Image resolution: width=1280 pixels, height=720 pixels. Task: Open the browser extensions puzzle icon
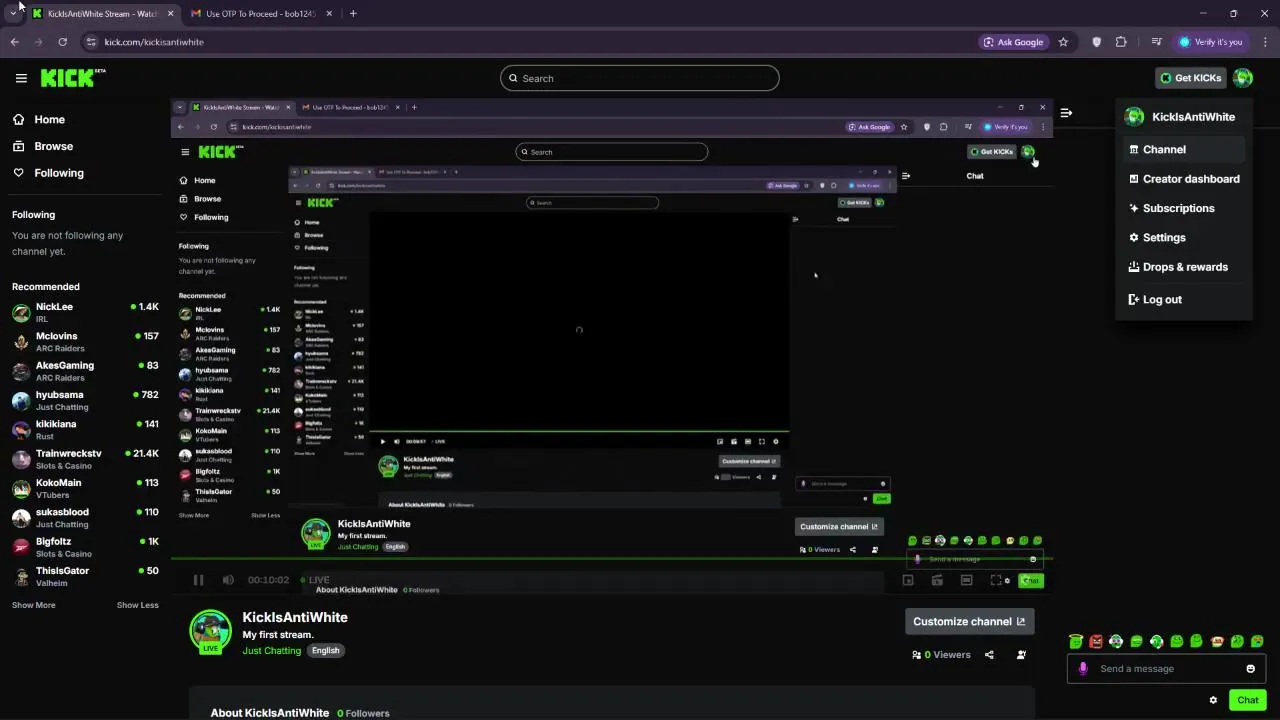(x=1121, y=42)
